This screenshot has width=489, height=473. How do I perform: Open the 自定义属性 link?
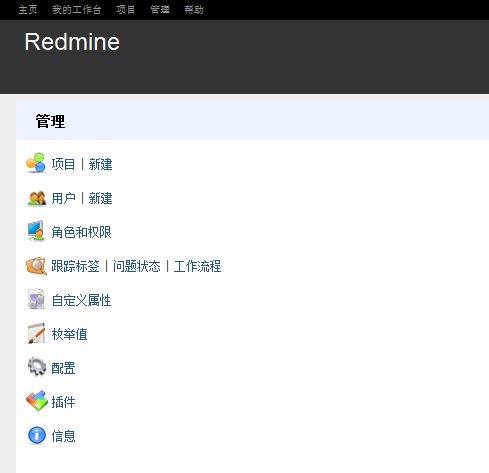81,300
